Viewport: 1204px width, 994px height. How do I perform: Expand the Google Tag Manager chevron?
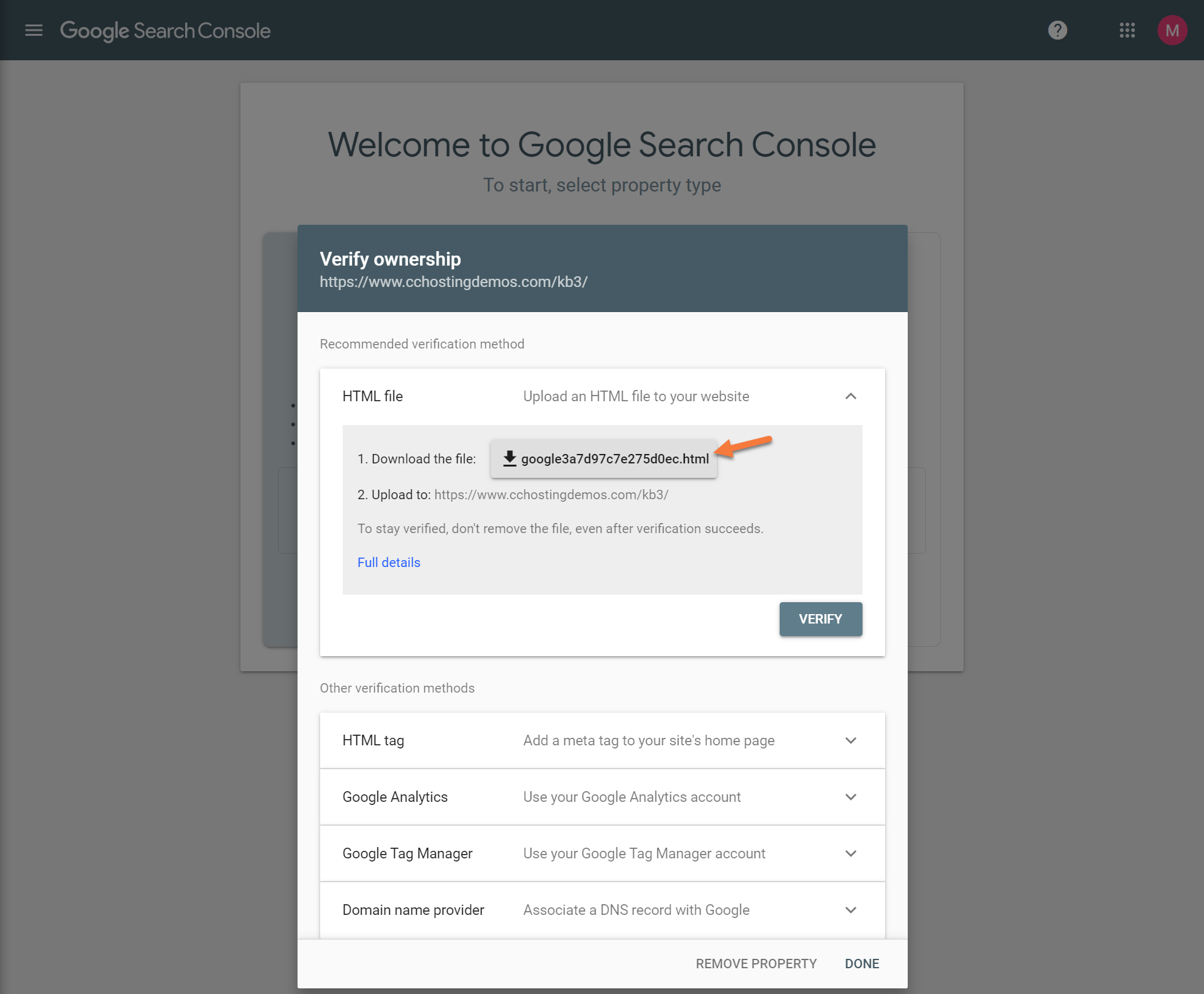[x=851, y=853]
